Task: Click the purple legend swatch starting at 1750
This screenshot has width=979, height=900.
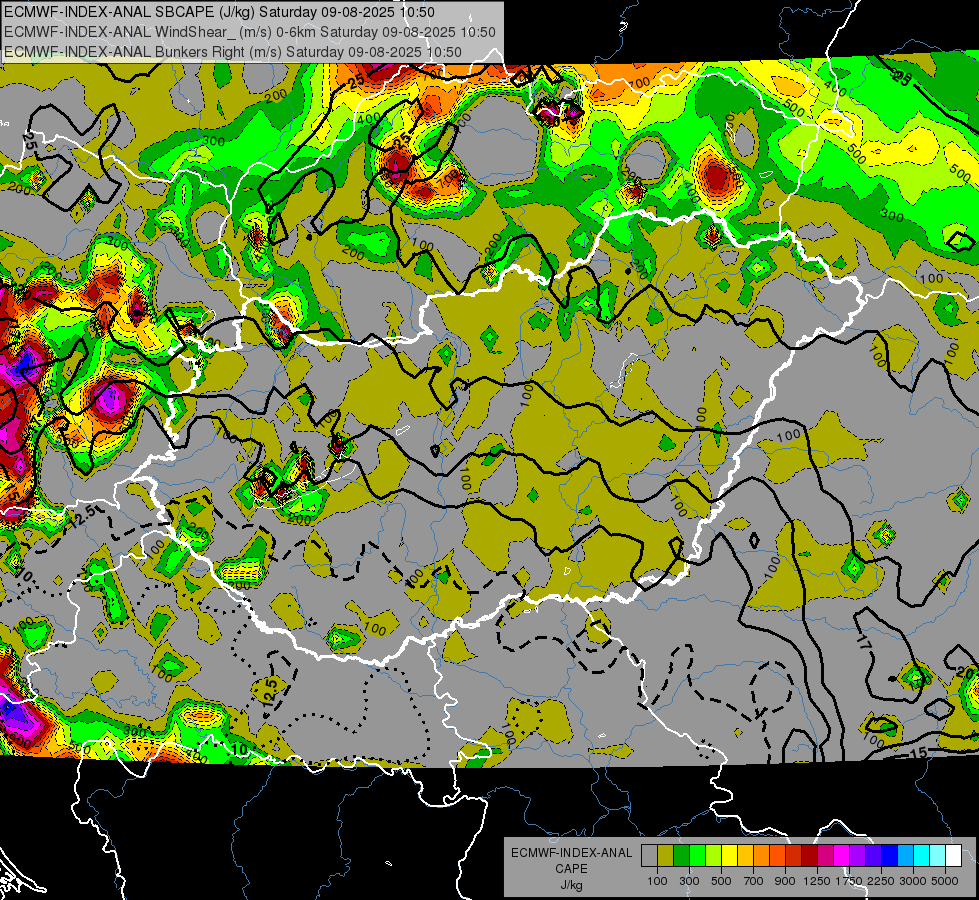Action: click(x=857, y=855)
